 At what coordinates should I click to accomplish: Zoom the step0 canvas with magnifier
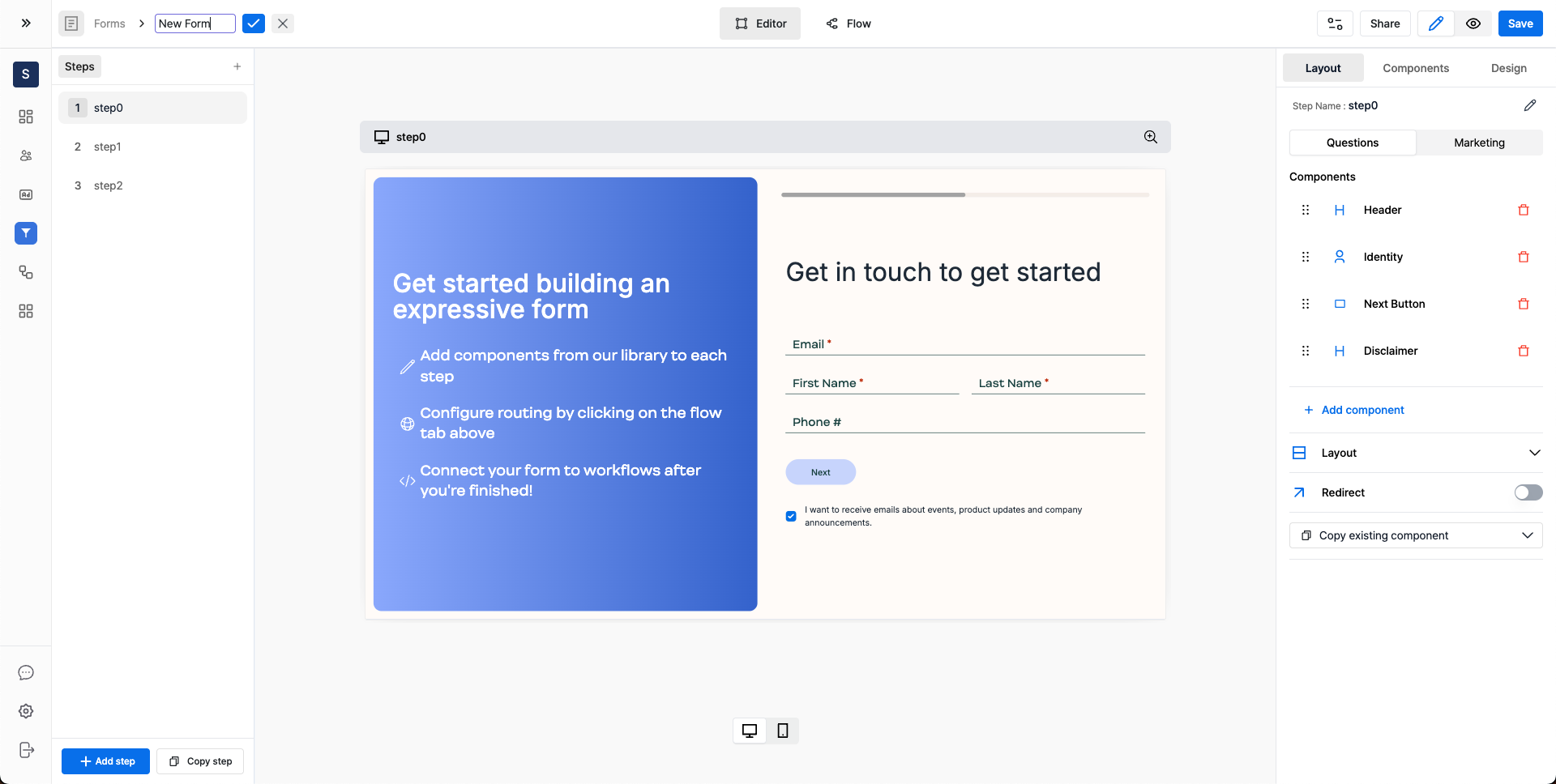pyautogui.click(x=1150, y=137)
